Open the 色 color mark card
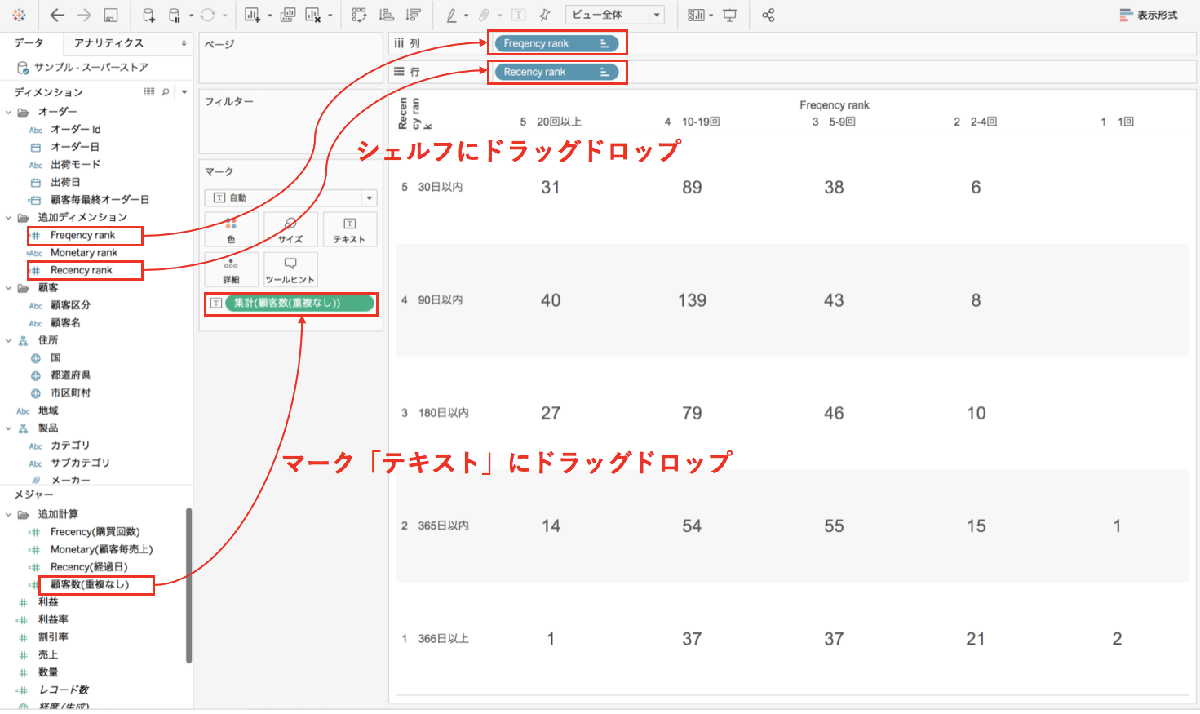Viewport: 1200px width, 714px height. coord(231,230)
